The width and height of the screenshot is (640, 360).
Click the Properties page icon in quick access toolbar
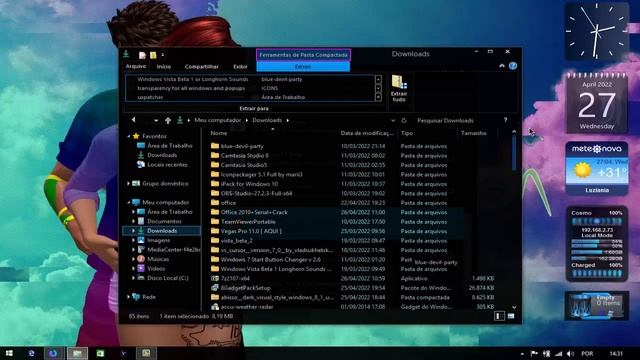click(142, 55)
